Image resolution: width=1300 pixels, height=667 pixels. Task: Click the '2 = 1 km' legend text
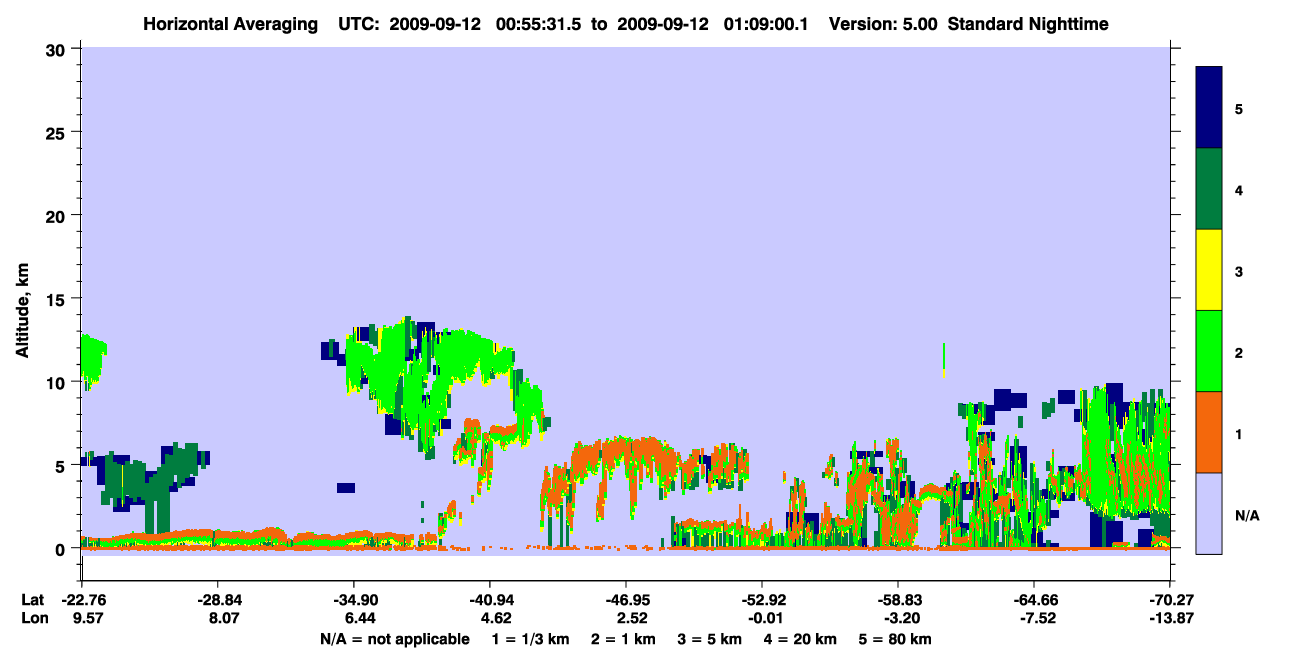(622, 639)
